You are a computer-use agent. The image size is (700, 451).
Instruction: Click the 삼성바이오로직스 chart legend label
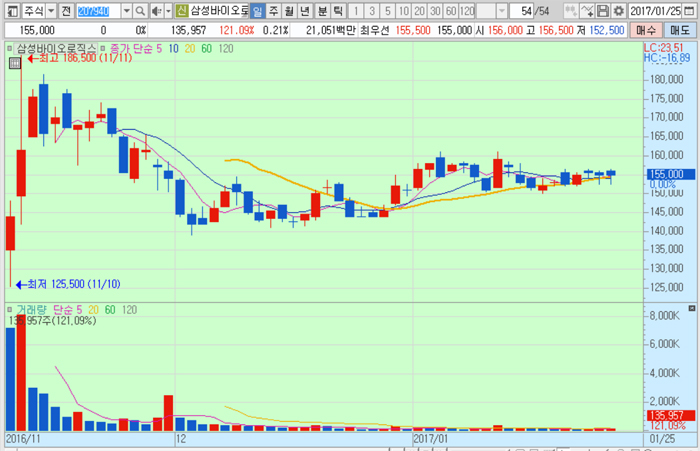coord(56,48)
